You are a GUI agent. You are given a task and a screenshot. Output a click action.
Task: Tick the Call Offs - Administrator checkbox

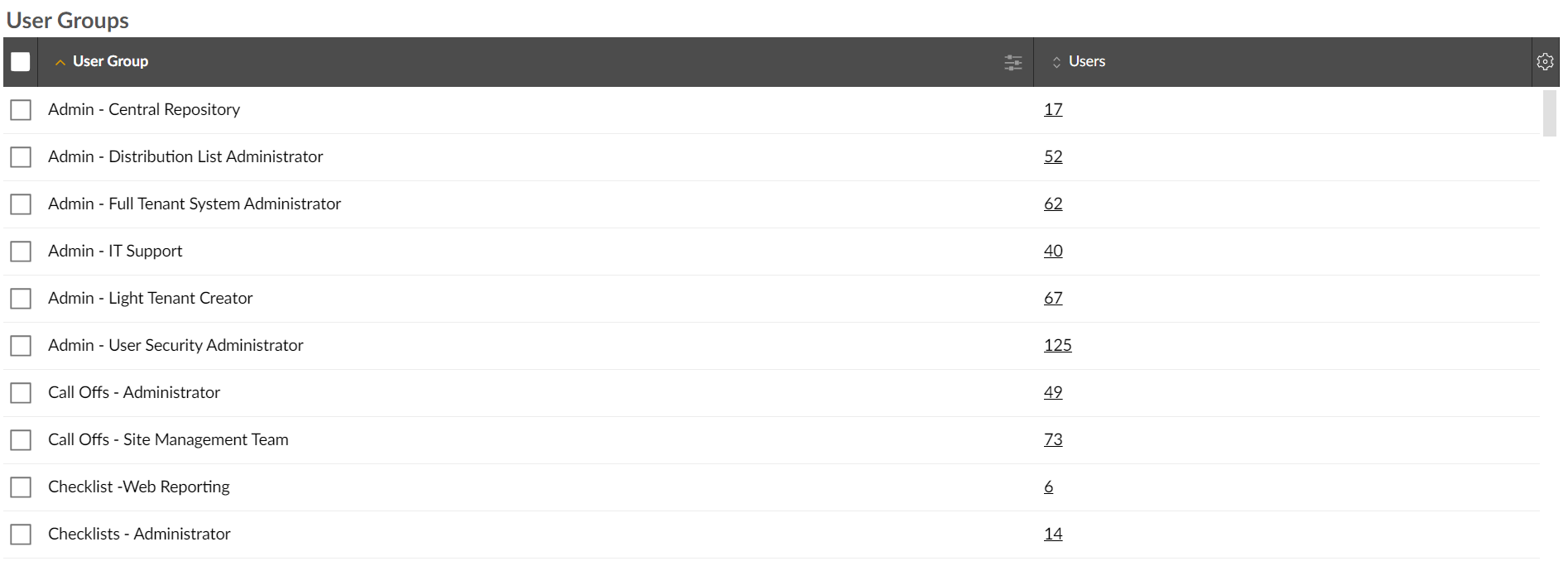point(21,393)
